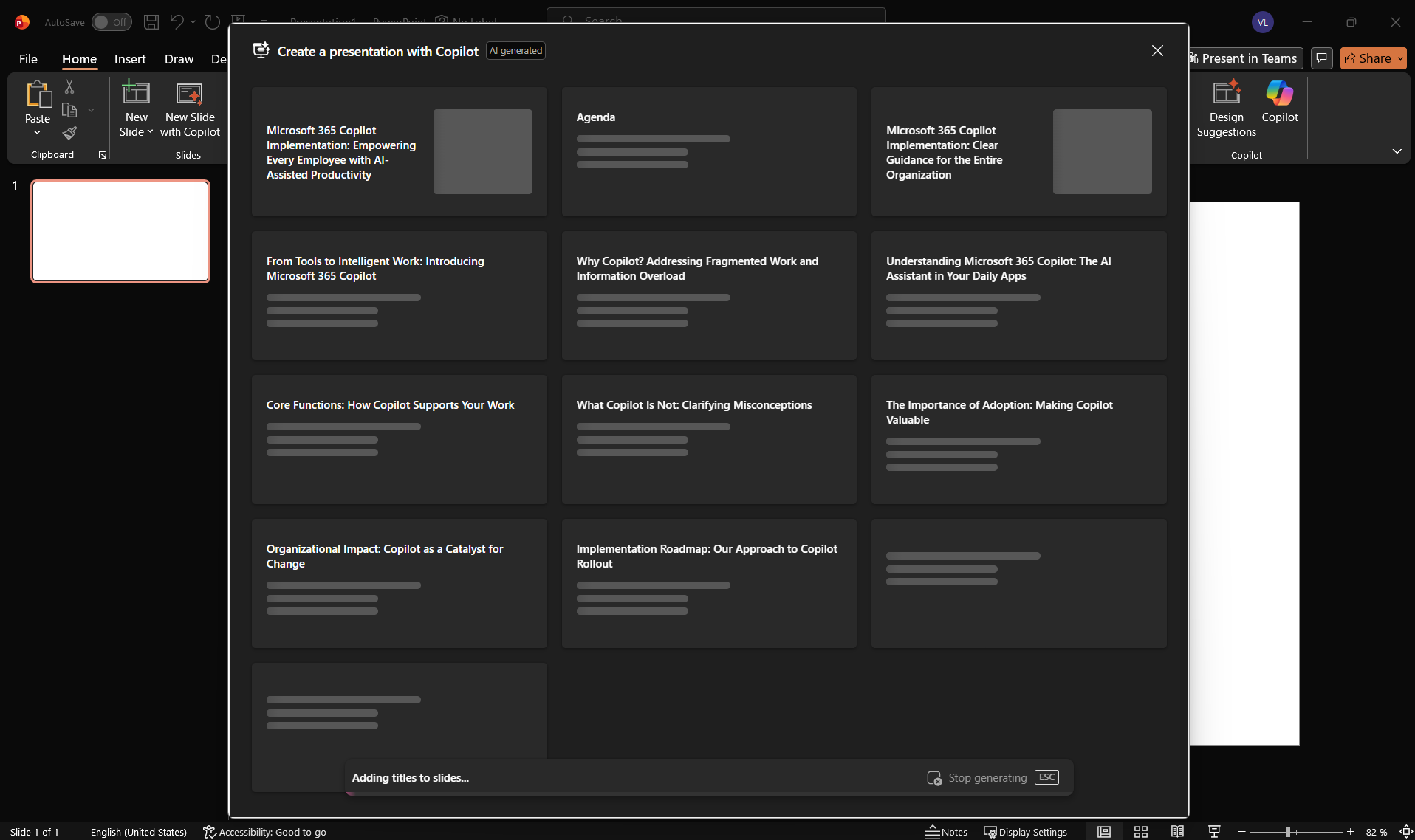The height and width of the screenshot is (840, 1415).
Task: Toggle the Notes pane
Action: [x=946, y=832]
